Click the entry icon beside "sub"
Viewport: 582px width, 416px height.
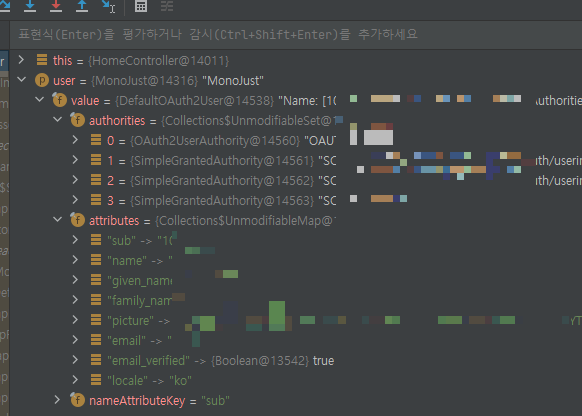pos(96,240)
